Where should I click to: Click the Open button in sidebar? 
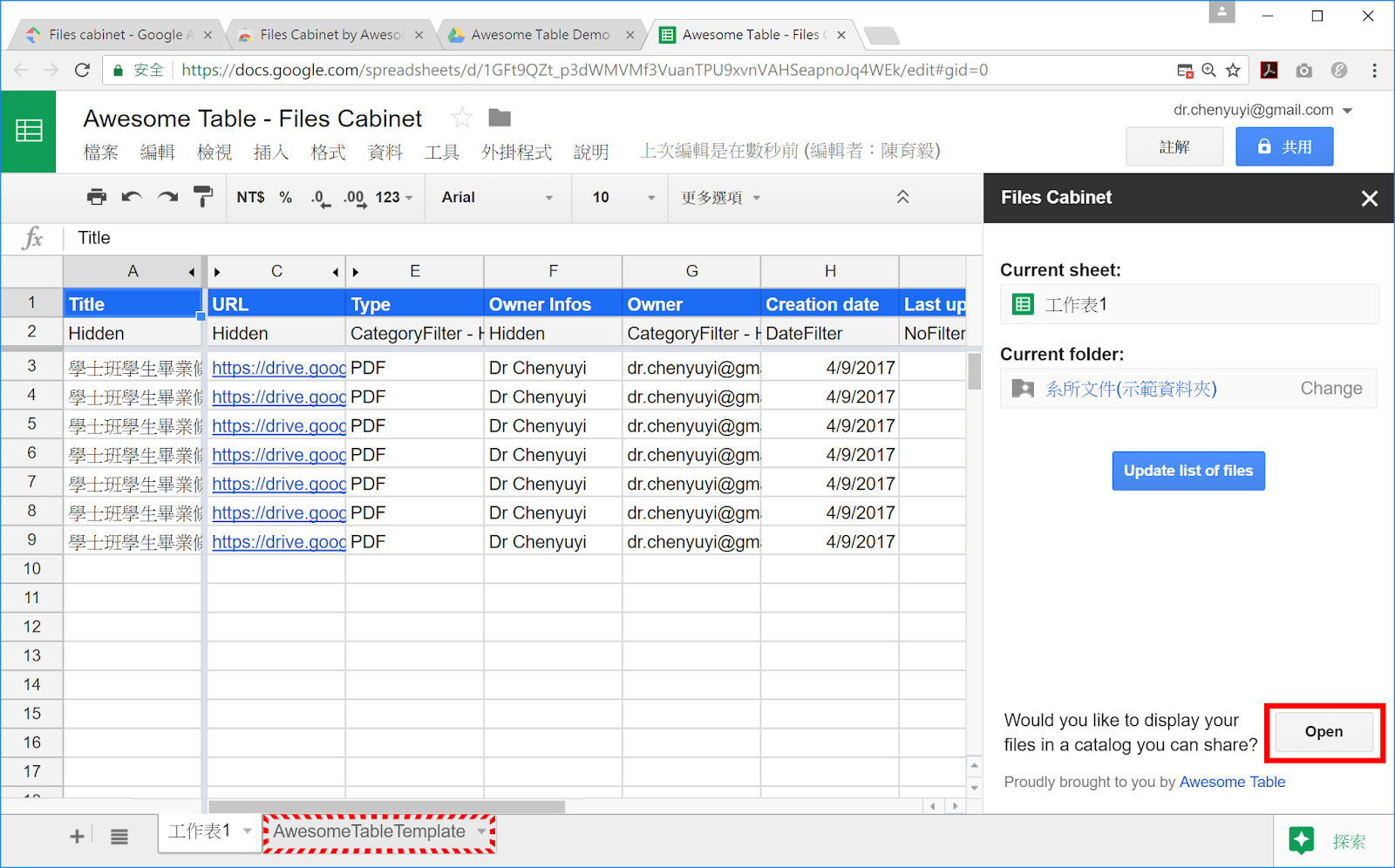(1324, 732)
